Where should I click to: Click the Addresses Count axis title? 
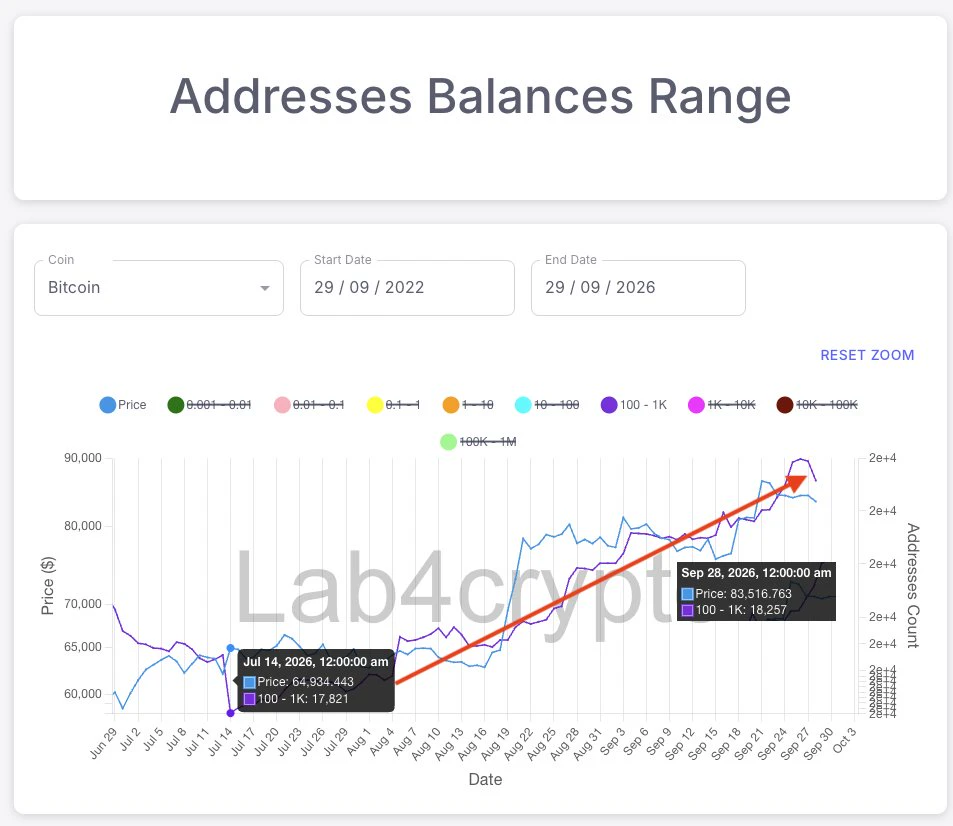click(x=913, y=585)
